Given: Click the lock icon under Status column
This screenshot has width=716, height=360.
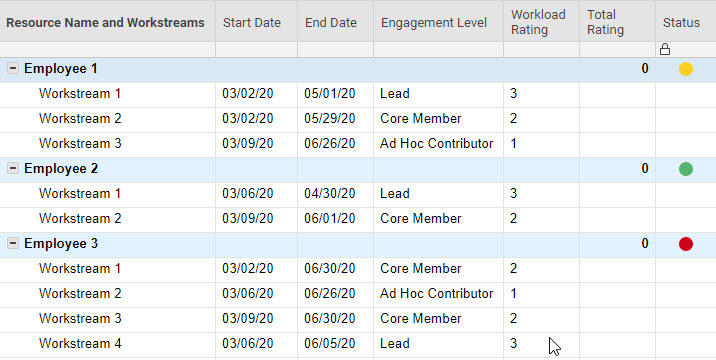Looking at the screenshot, I should pyautogui.click(x=665, y=49).
